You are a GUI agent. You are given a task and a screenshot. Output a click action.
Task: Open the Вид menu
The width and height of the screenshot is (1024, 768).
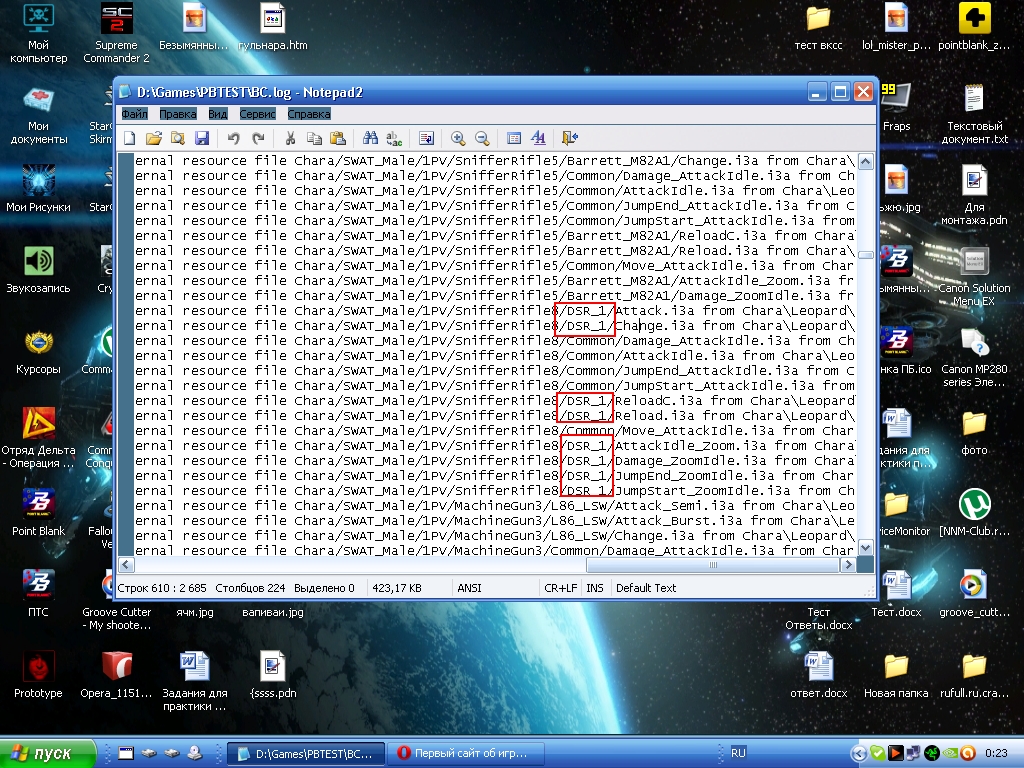pos(218,114)
